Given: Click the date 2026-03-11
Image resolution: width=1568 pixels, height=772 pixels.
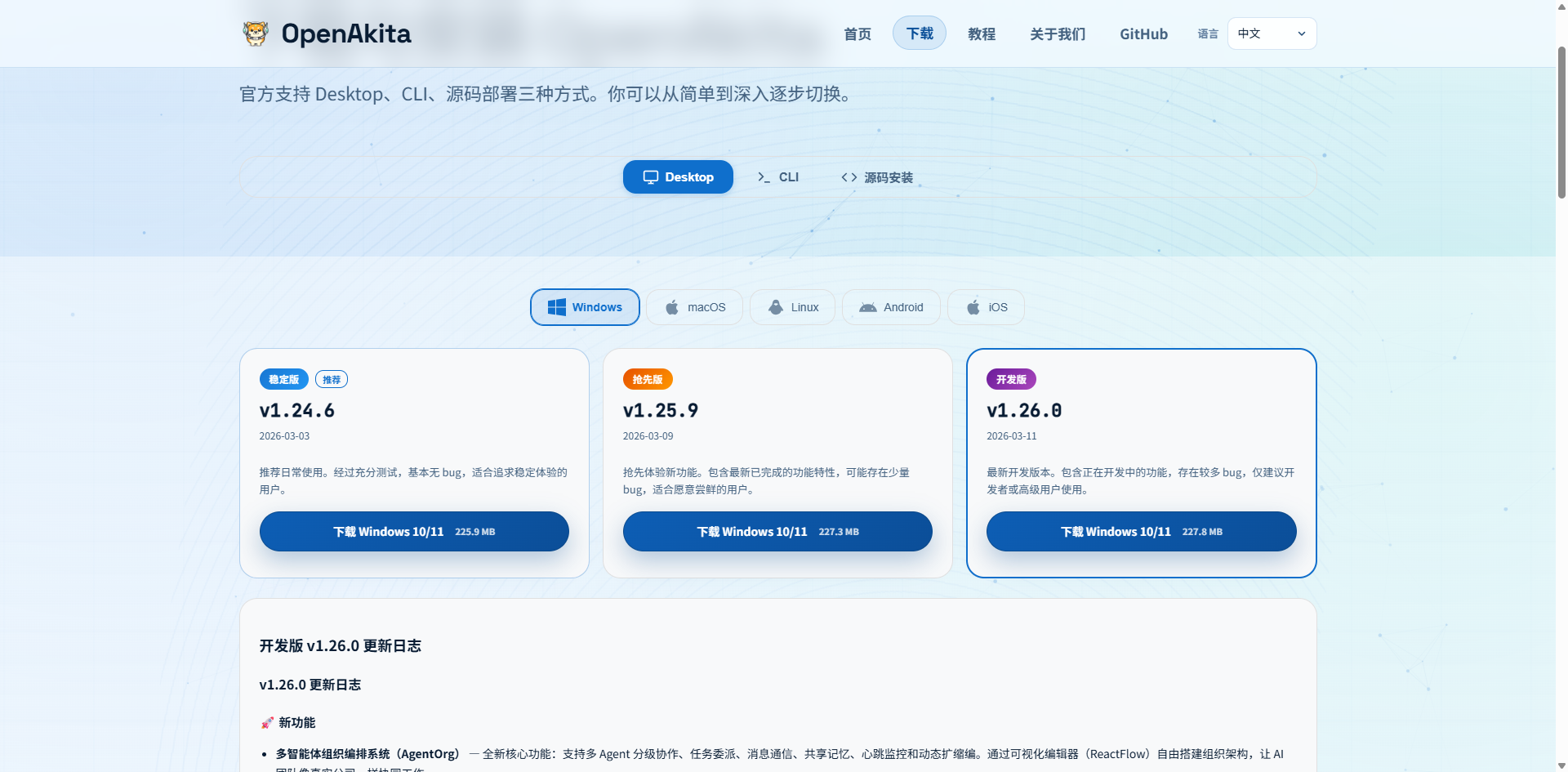Looking at the screenshot, I should click(1011, 436).
